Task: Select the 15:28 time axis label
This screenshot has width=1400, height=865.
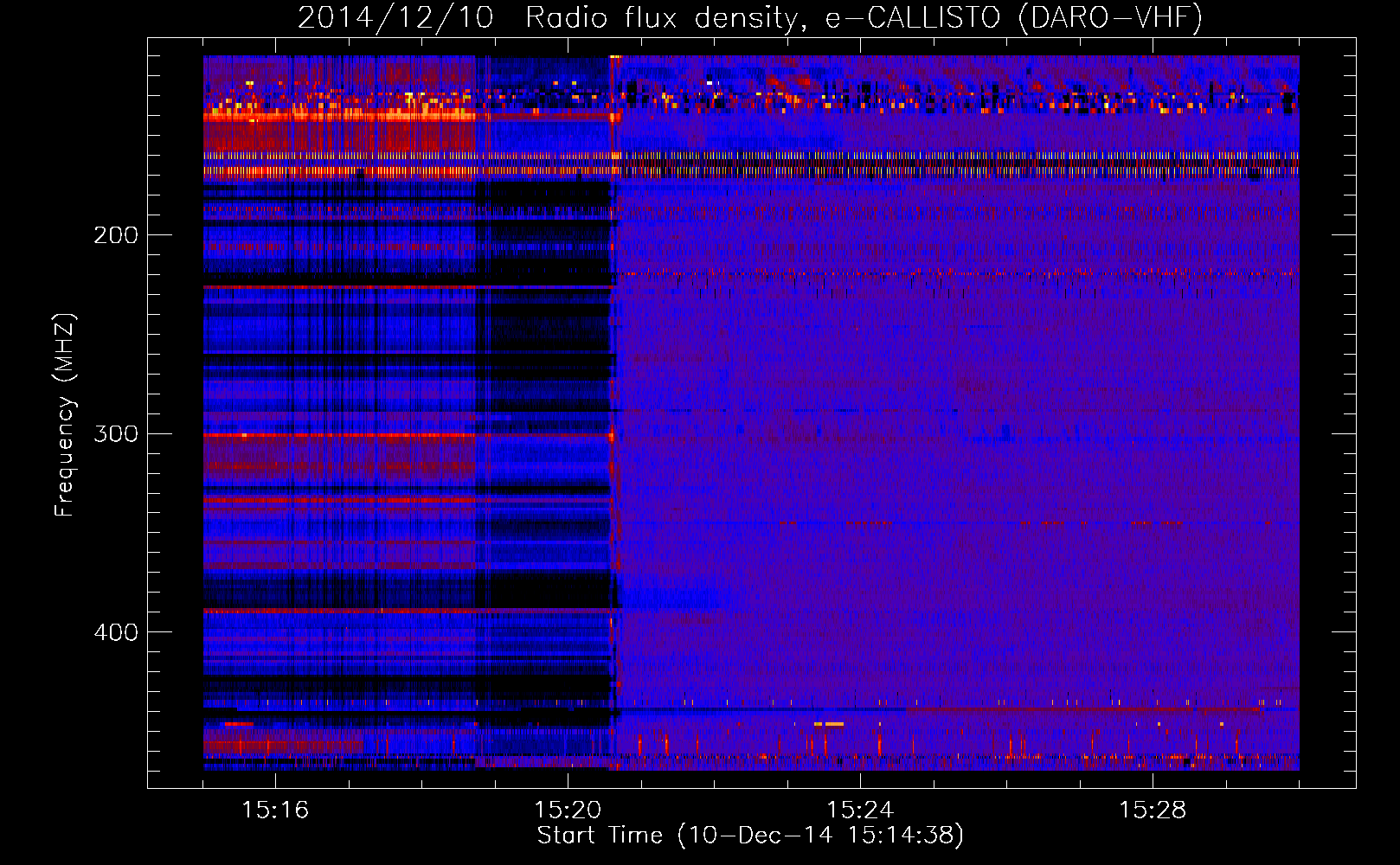Action: pos(1153,811)
